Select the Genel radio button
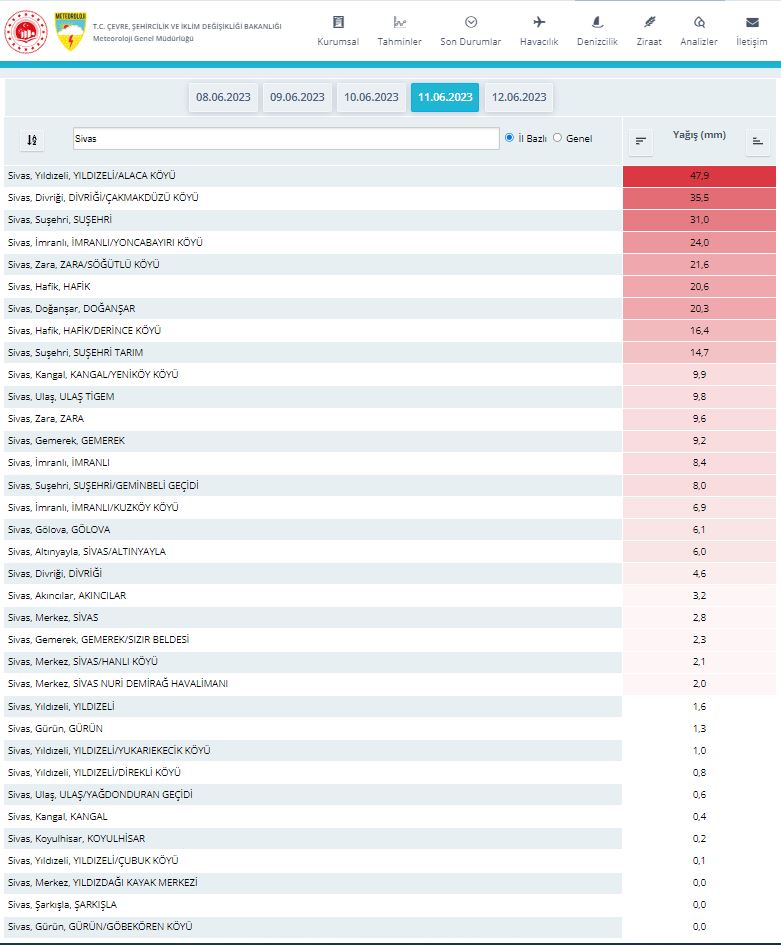The image size is (781, 945). [x=558, y=138]
